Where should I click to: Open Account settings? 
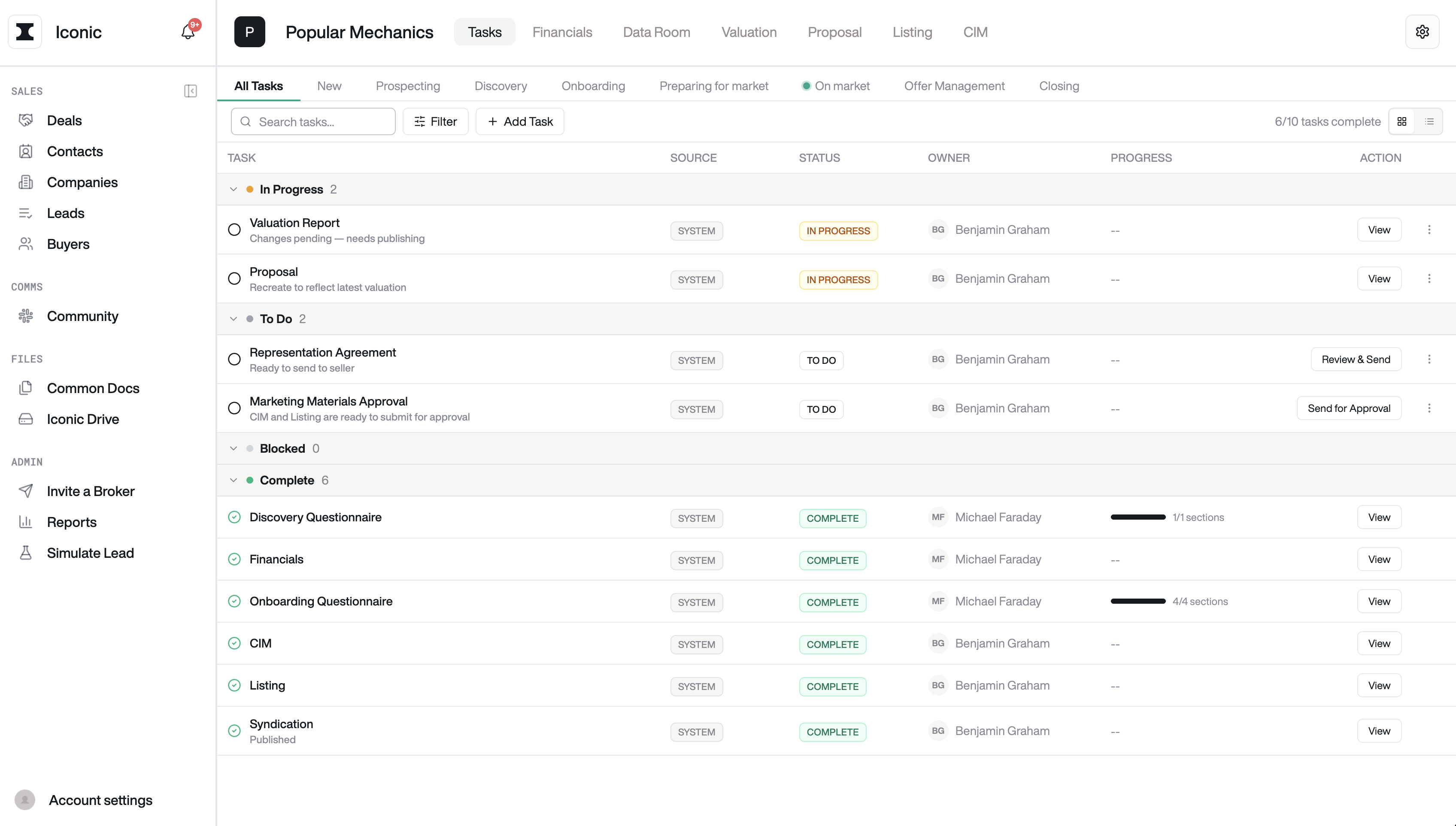point(100,800)
